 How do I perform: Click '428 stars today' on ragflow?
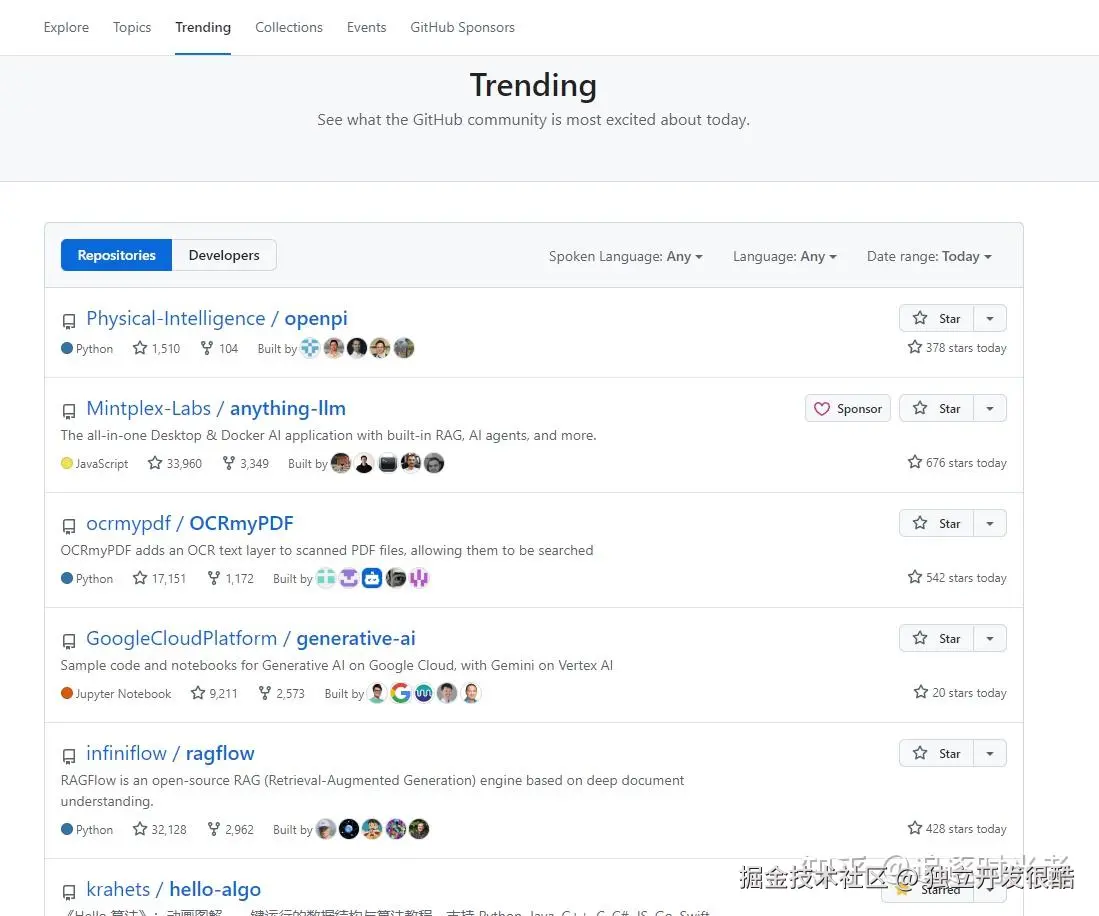(x=957, y=828)
